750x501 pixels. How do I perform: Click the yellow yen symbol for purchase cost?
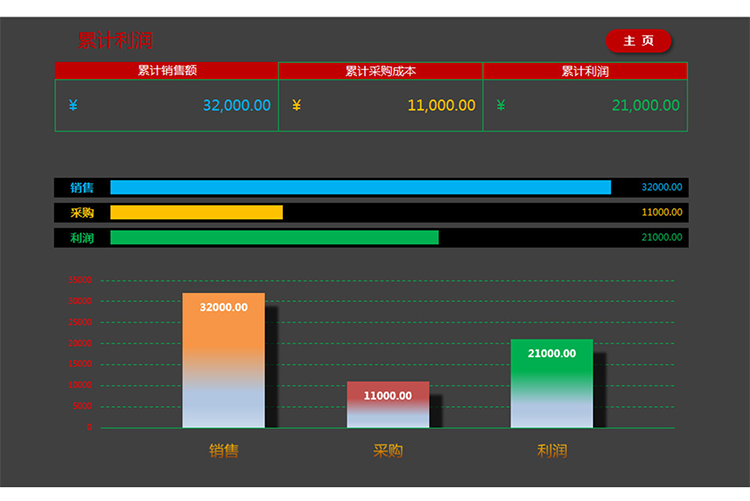coord(296,105)
